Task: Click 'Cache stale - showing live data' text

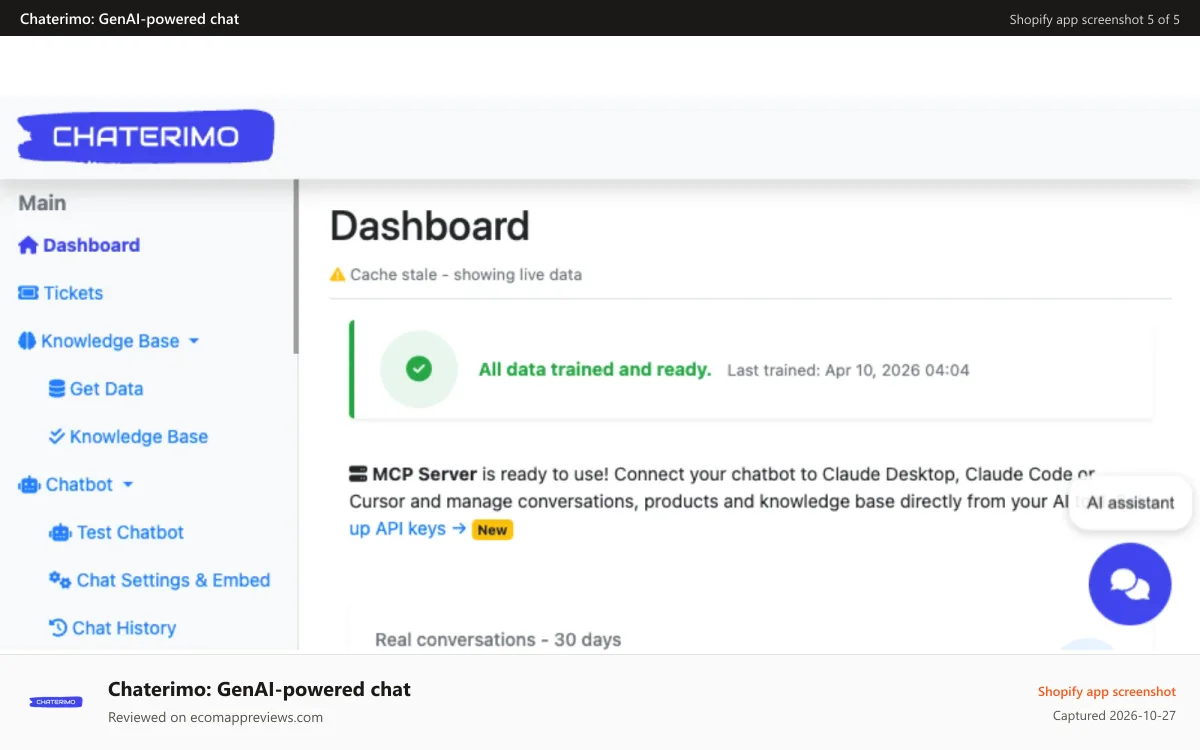Action: (x=466, y=274)
